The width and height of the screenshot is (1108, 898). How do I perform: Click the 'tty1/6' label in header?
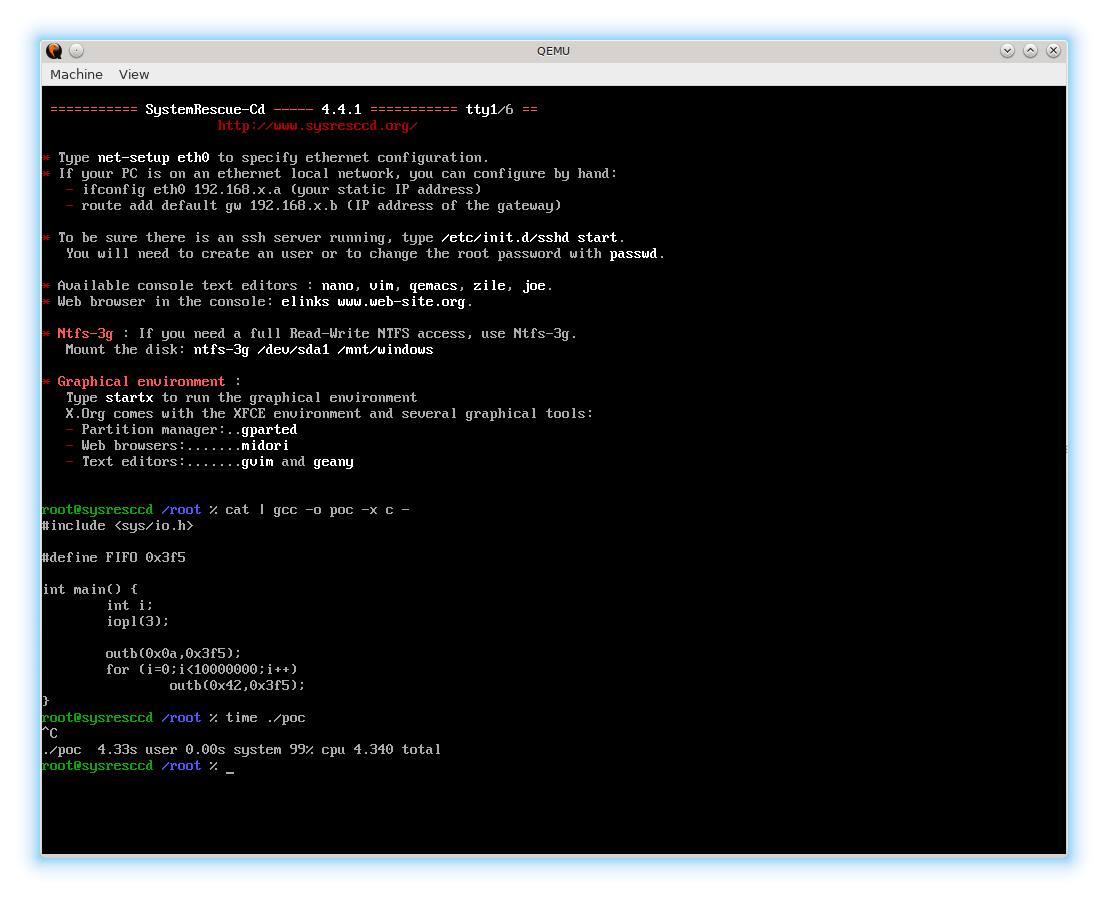pyautogui.click(x=490, y=110)
